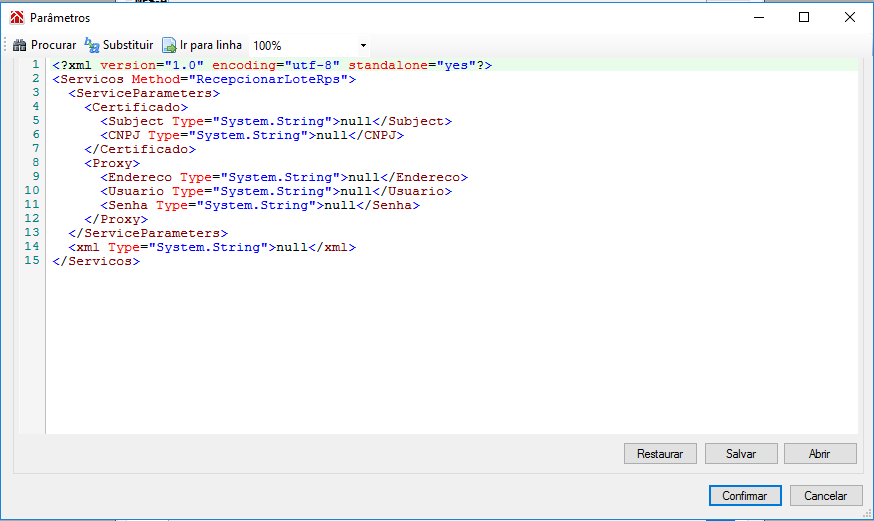
Task: Click the Procurar binoculars icon
Action: (20, 45)
